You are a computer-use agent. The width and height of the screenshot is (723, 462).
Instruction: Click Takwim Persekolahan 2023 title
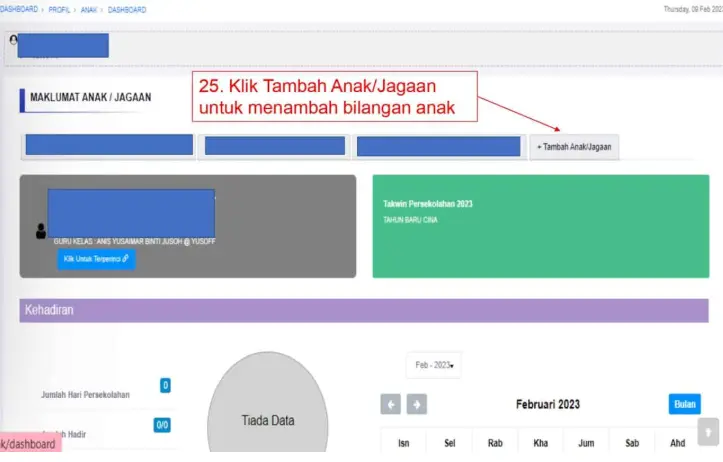427,204
